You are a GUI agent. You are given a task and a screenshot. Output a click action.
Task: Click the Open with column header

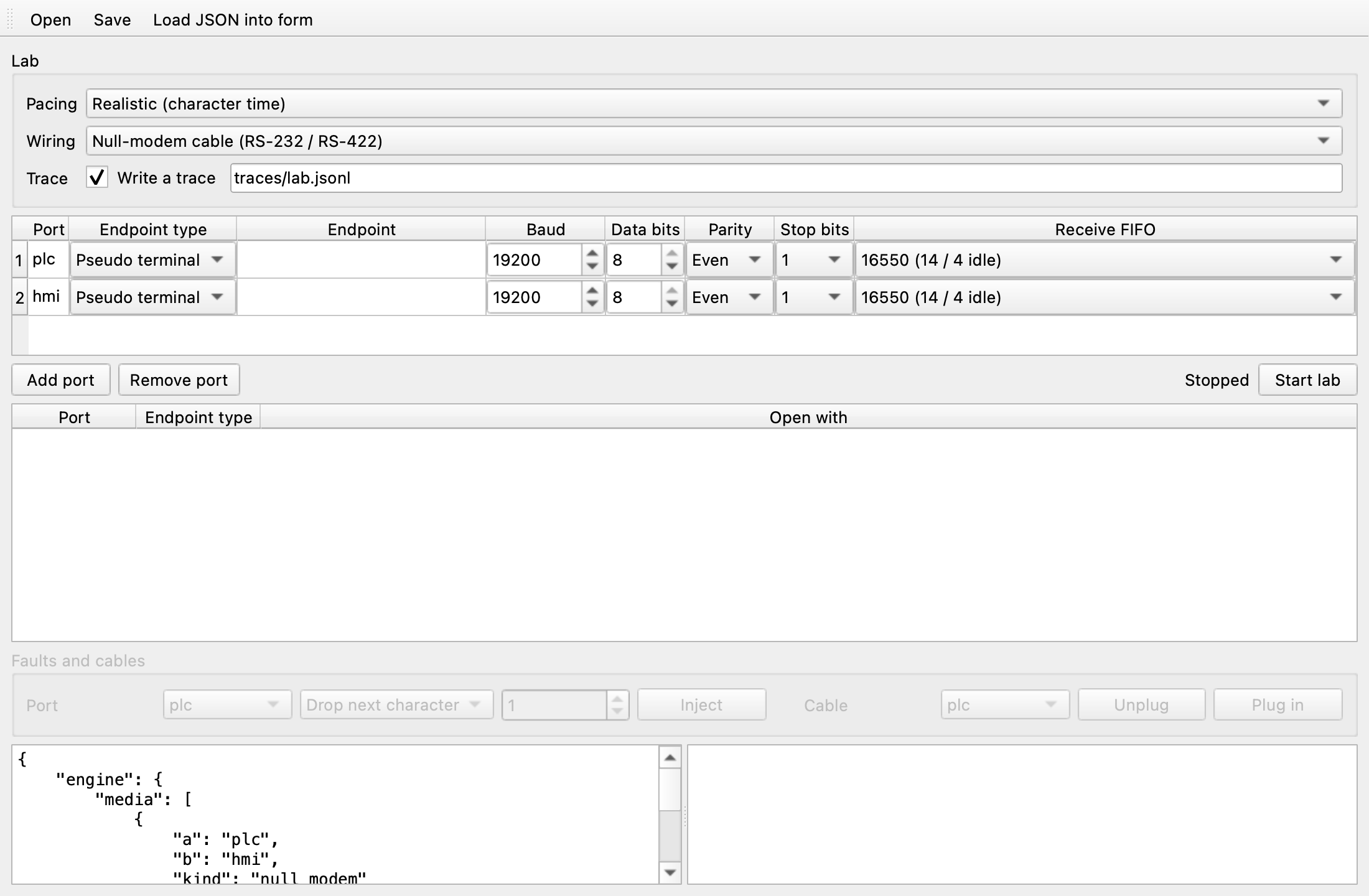[x=808, y=417]
